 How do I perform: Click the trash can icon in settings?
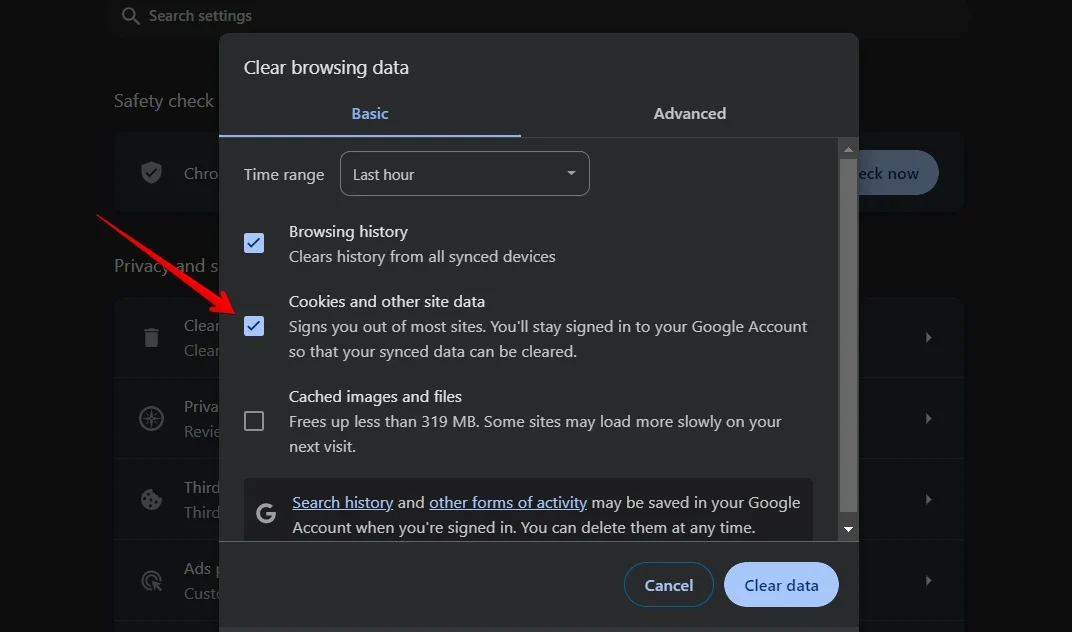click(x=151, y=337)
